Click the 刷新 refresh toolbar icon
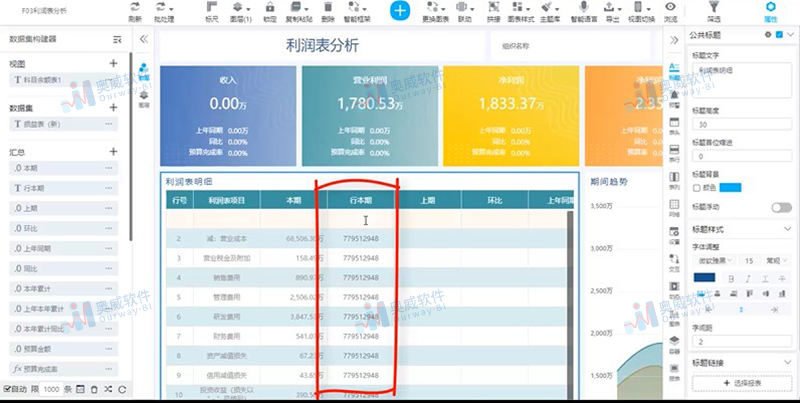The height and width of the screenshot is (403, 800). pos(135,7)
